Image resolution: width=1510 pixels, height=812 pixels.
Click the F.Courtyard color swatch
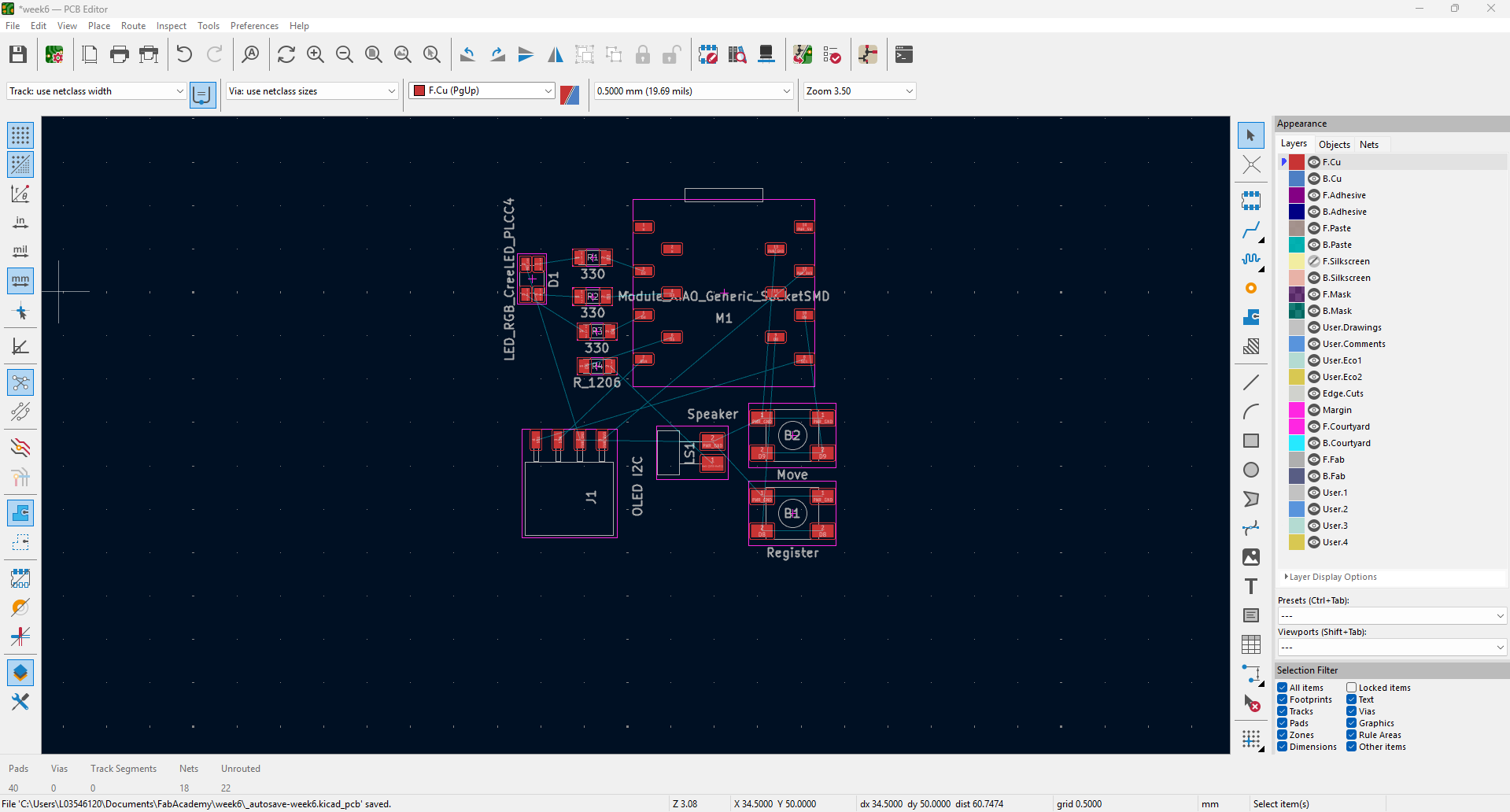1296,426
